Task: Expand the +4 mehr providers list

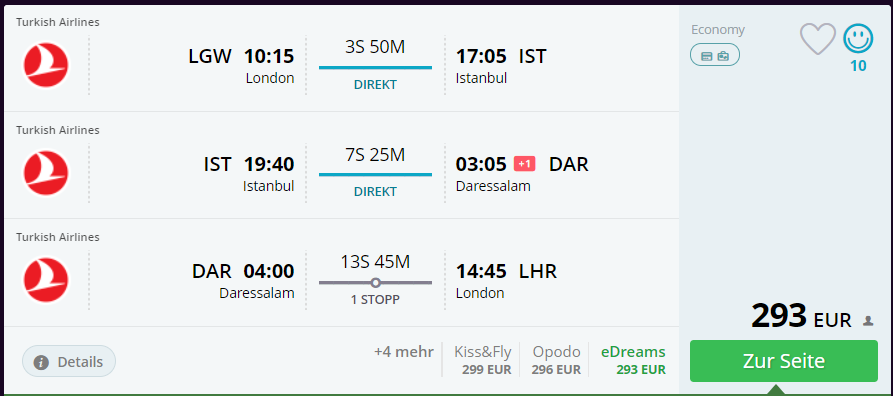Action: tap(404, 351)
